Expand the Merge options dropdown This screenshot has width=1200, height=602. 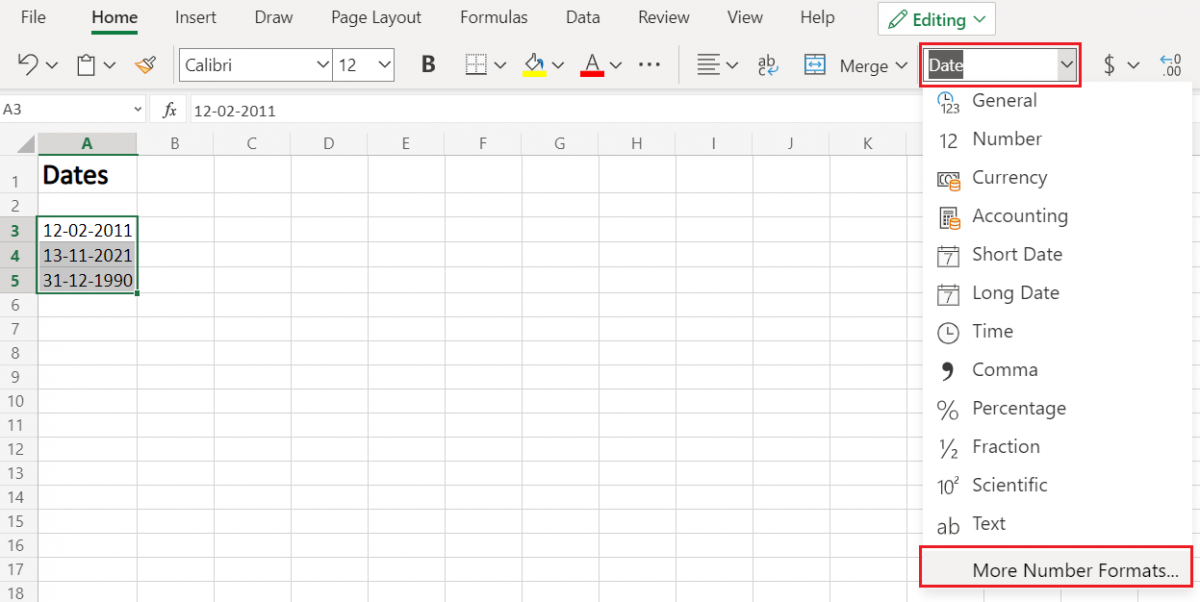pos(900,64)
